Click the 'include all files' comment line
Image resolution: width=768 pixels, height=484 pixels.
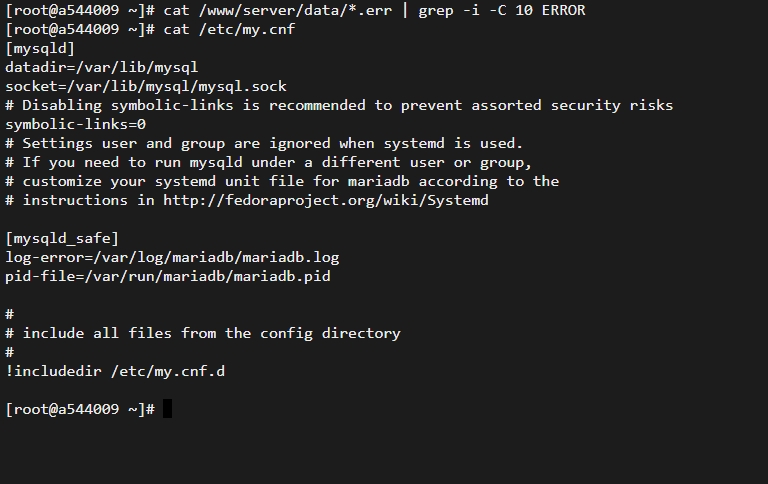[x=203, y=333]
